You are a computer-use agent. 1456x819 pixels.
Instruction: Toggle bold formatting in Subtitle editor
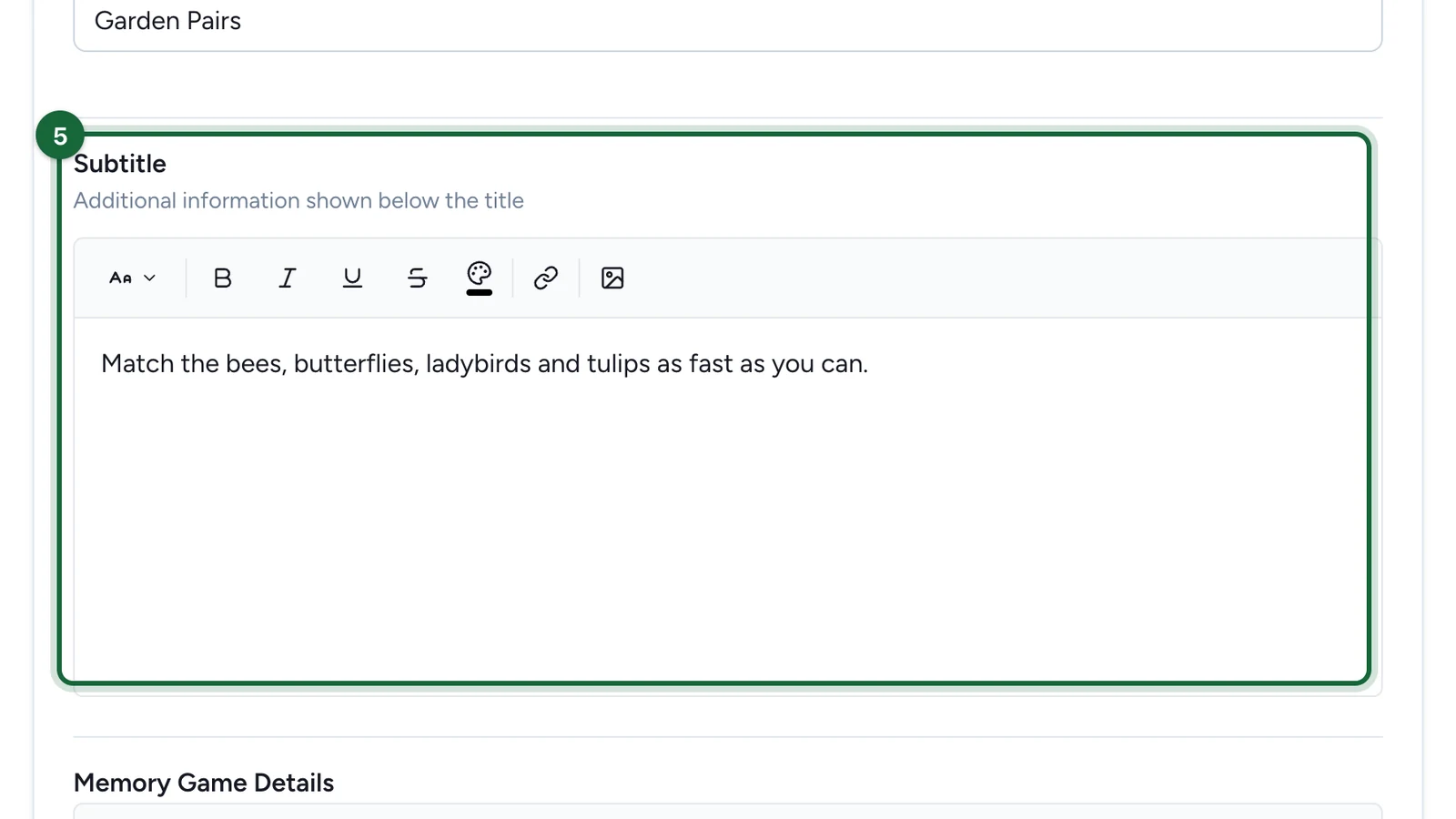coord(222,278)
